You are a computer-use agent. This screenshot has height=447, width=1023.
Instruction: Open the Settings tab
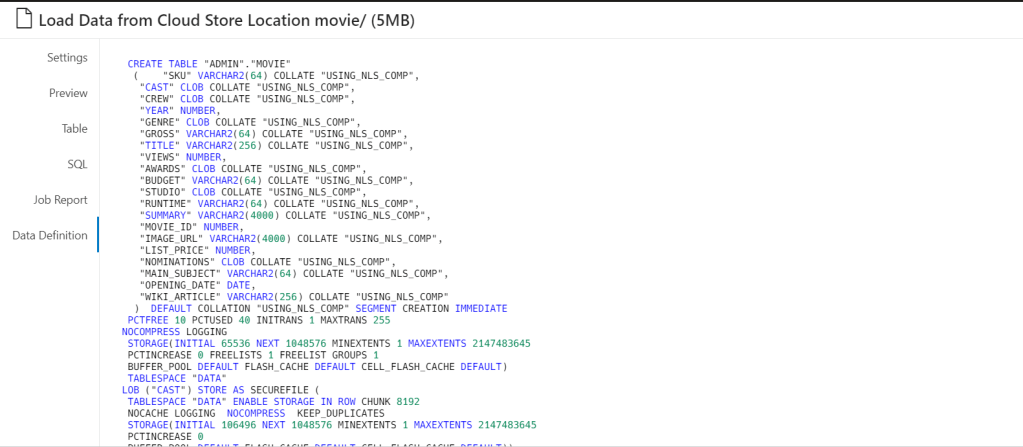pos(67,58)
